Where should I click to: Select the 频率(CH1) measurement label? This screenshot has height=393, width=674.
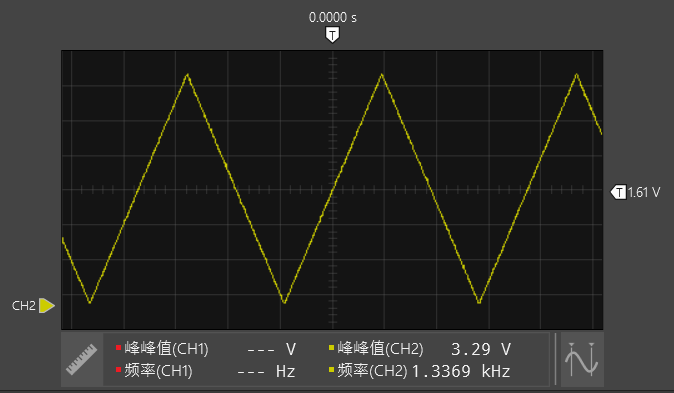click(x=158, y=371)
